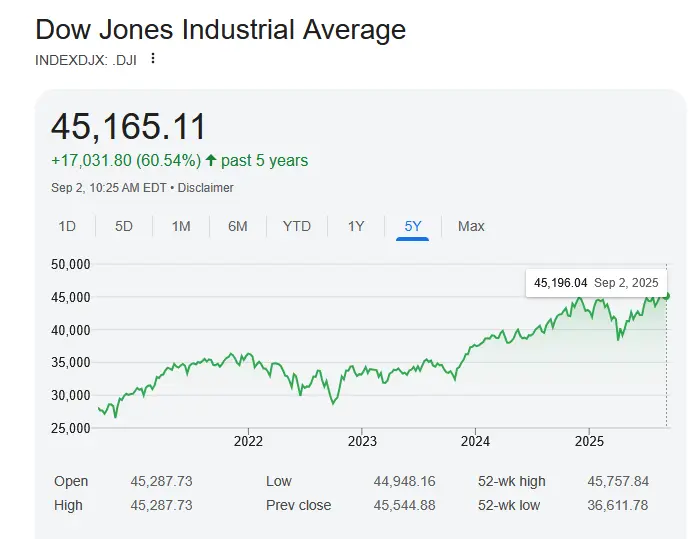This screenshot has width=697, height=539.
Task: Click the green up arrow indicator
Action: point(211,160)
